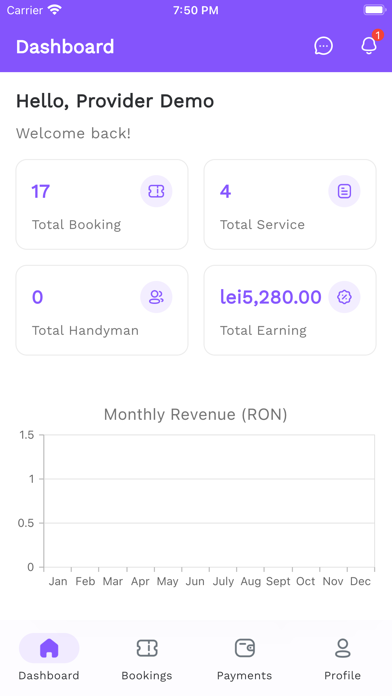This screenshot has width=392, height=696.
Task: Tap the '0.5' y-axis value
Action: coord(26,523)
